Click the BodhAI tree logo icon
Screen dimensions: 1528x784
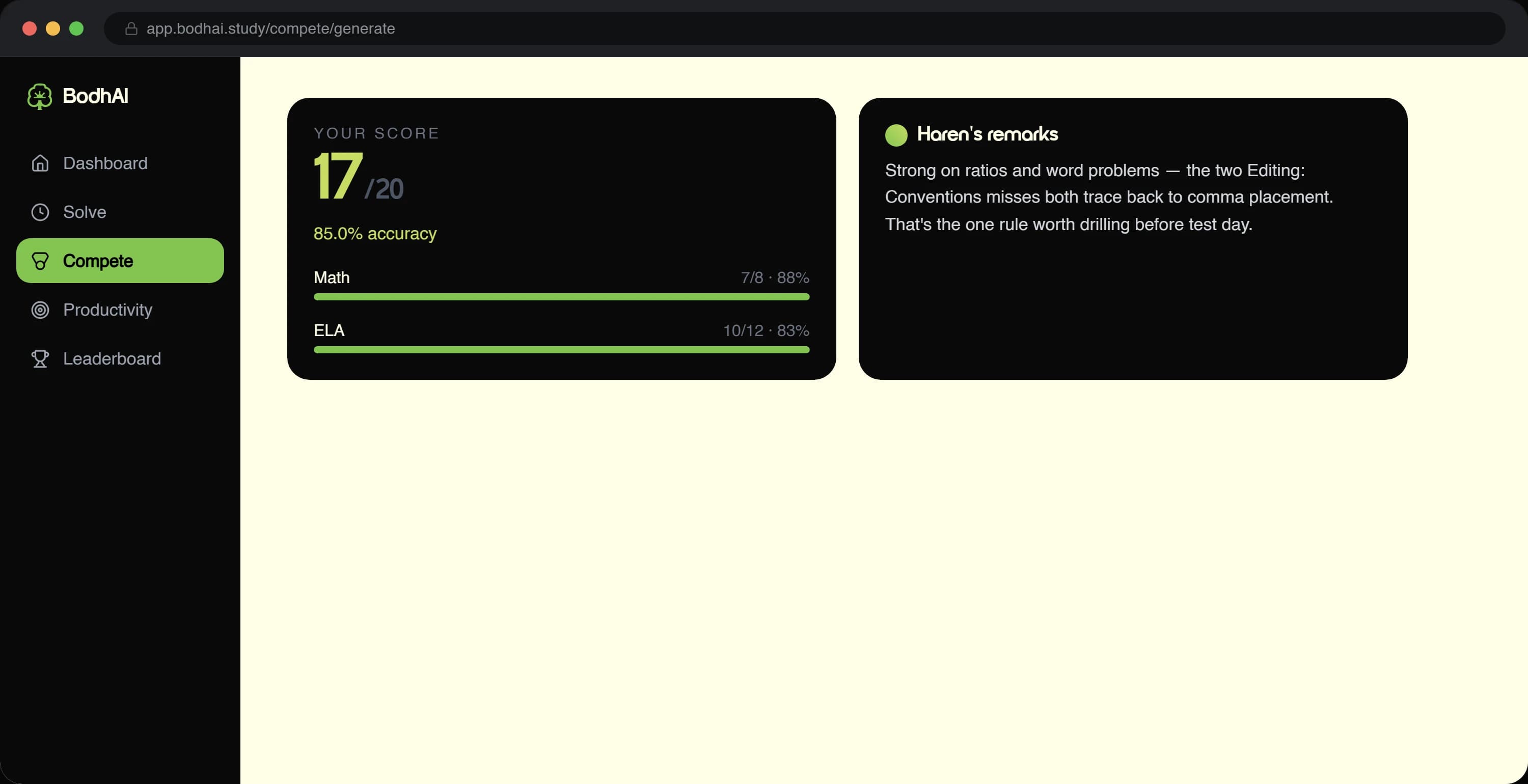[x=40, y=96]
